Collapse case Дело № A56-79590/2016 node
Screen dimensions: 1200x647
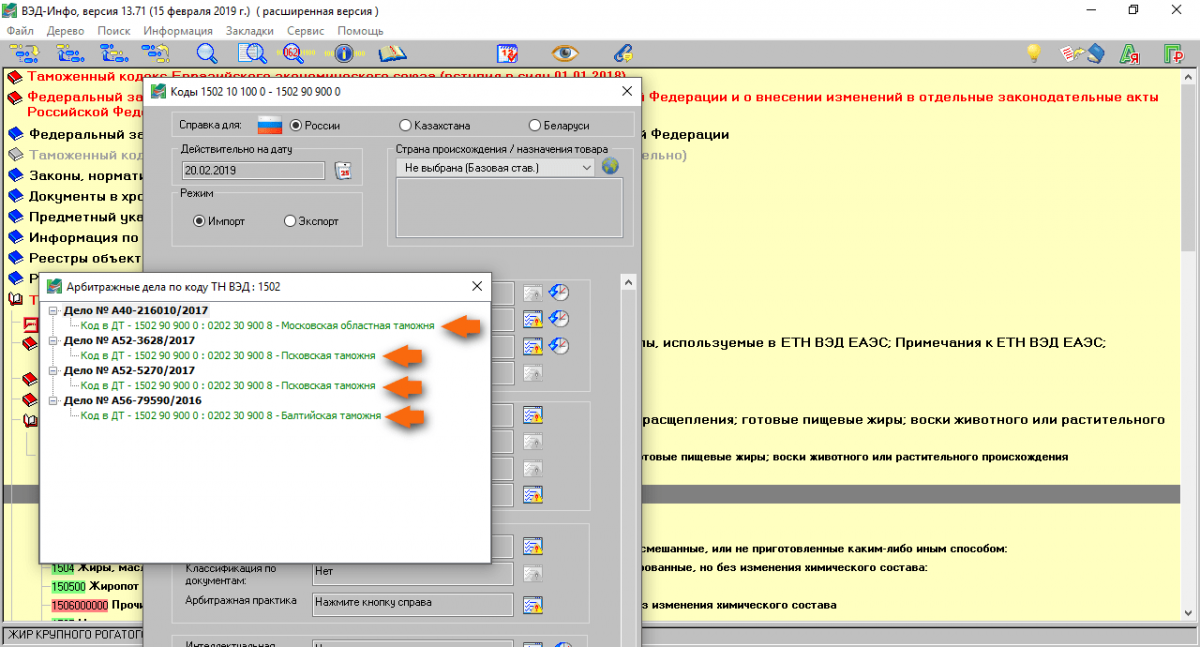pos(52,400)
